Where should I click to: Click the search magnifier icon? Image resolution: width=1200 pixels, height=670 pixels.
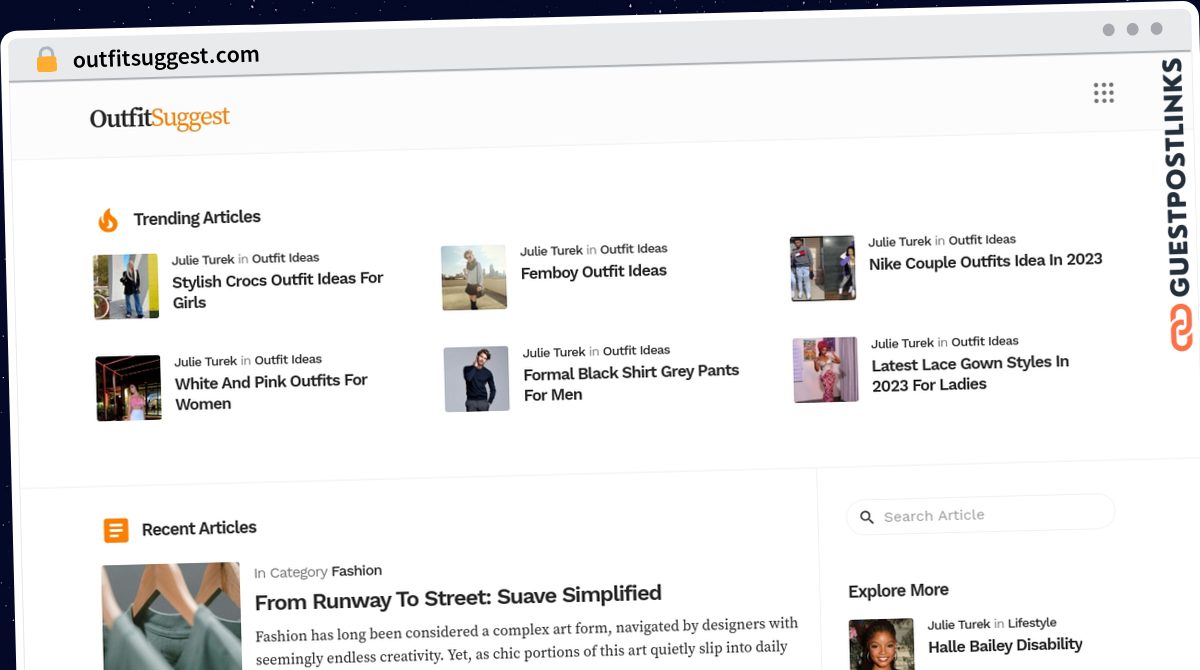tap(867, 518)
